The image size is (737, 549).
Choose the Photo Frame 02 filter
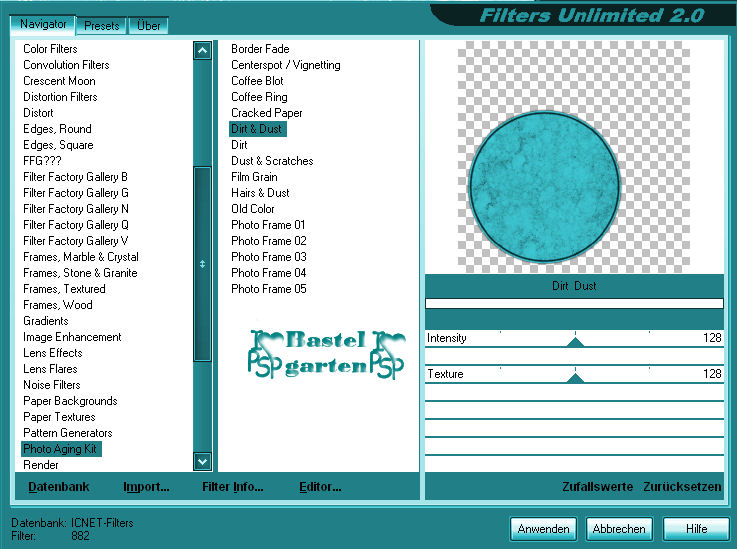tap(268, 241)
